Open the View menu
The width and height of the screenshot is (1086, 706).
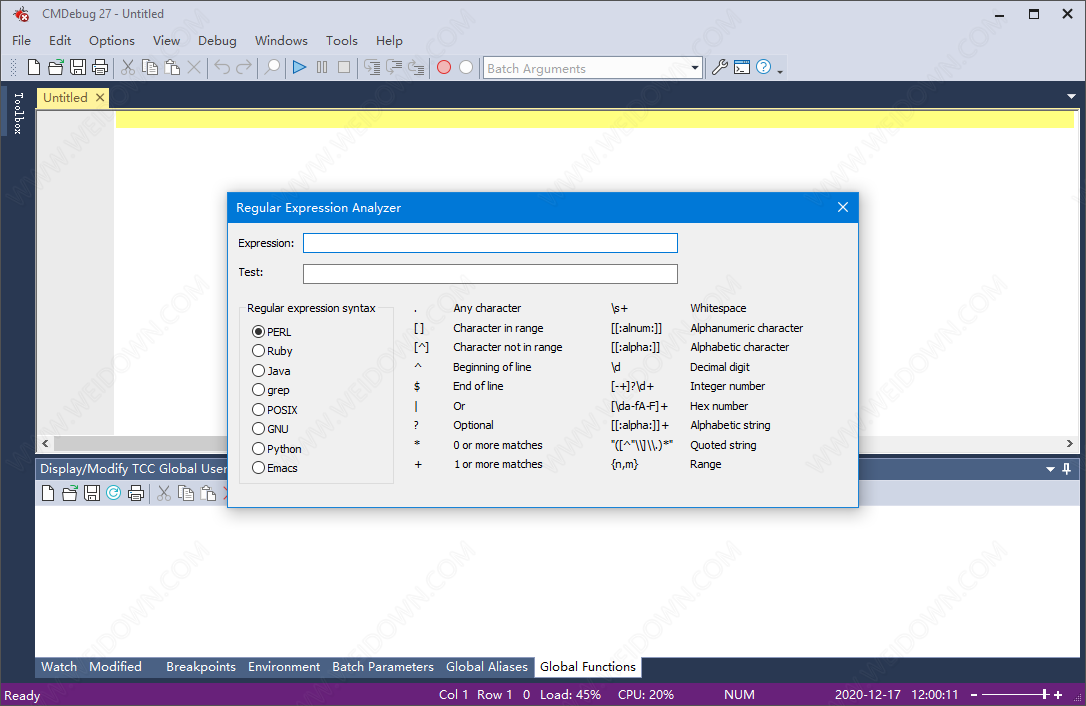tap(166, 41)
